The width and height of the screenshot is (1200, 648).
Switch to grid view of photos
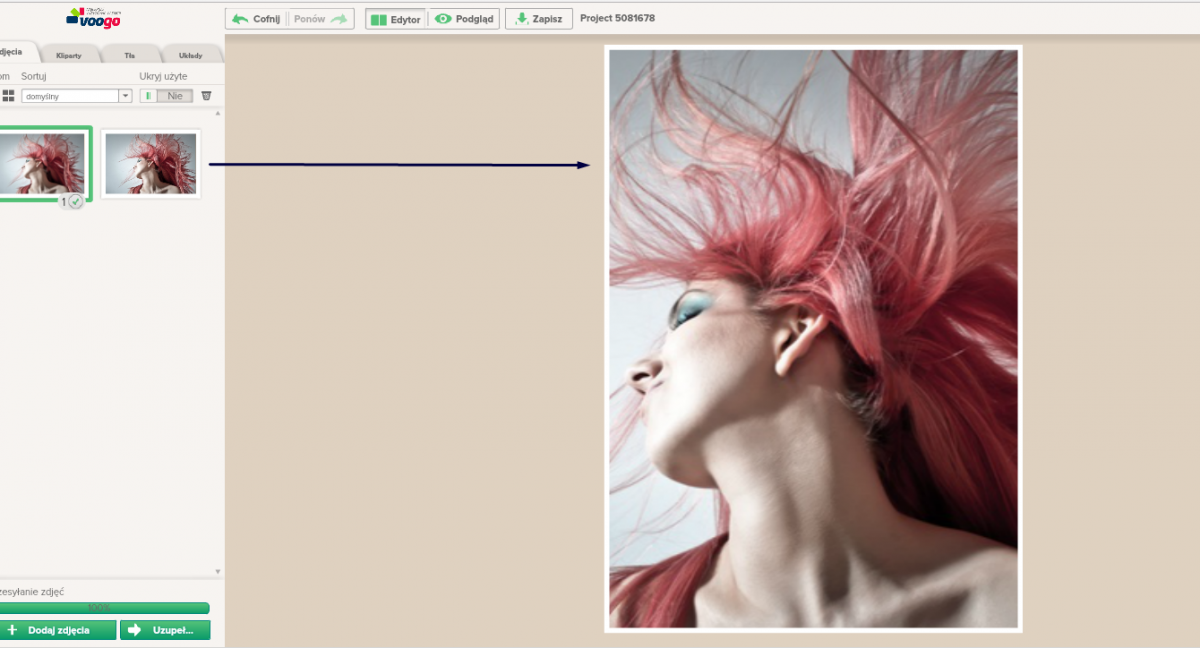[8, 96]
